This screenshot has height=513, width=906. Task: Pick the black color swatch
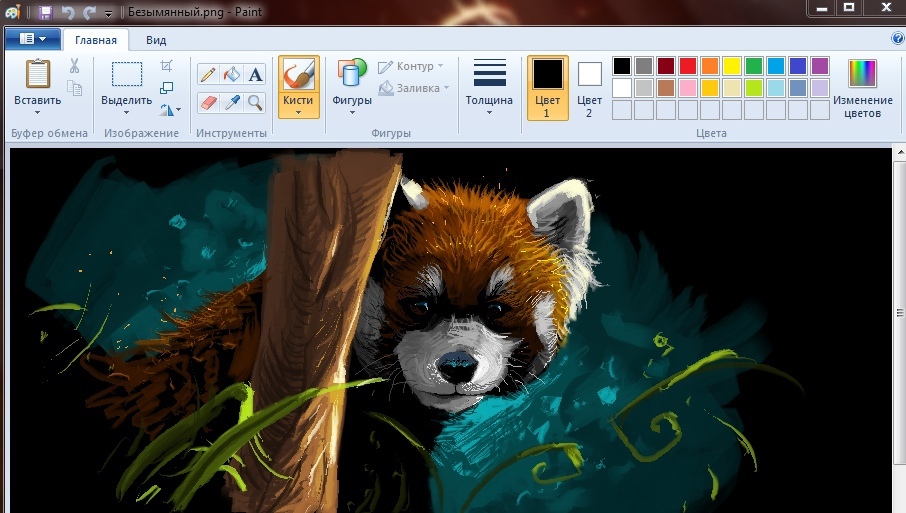tap(622, 65)
